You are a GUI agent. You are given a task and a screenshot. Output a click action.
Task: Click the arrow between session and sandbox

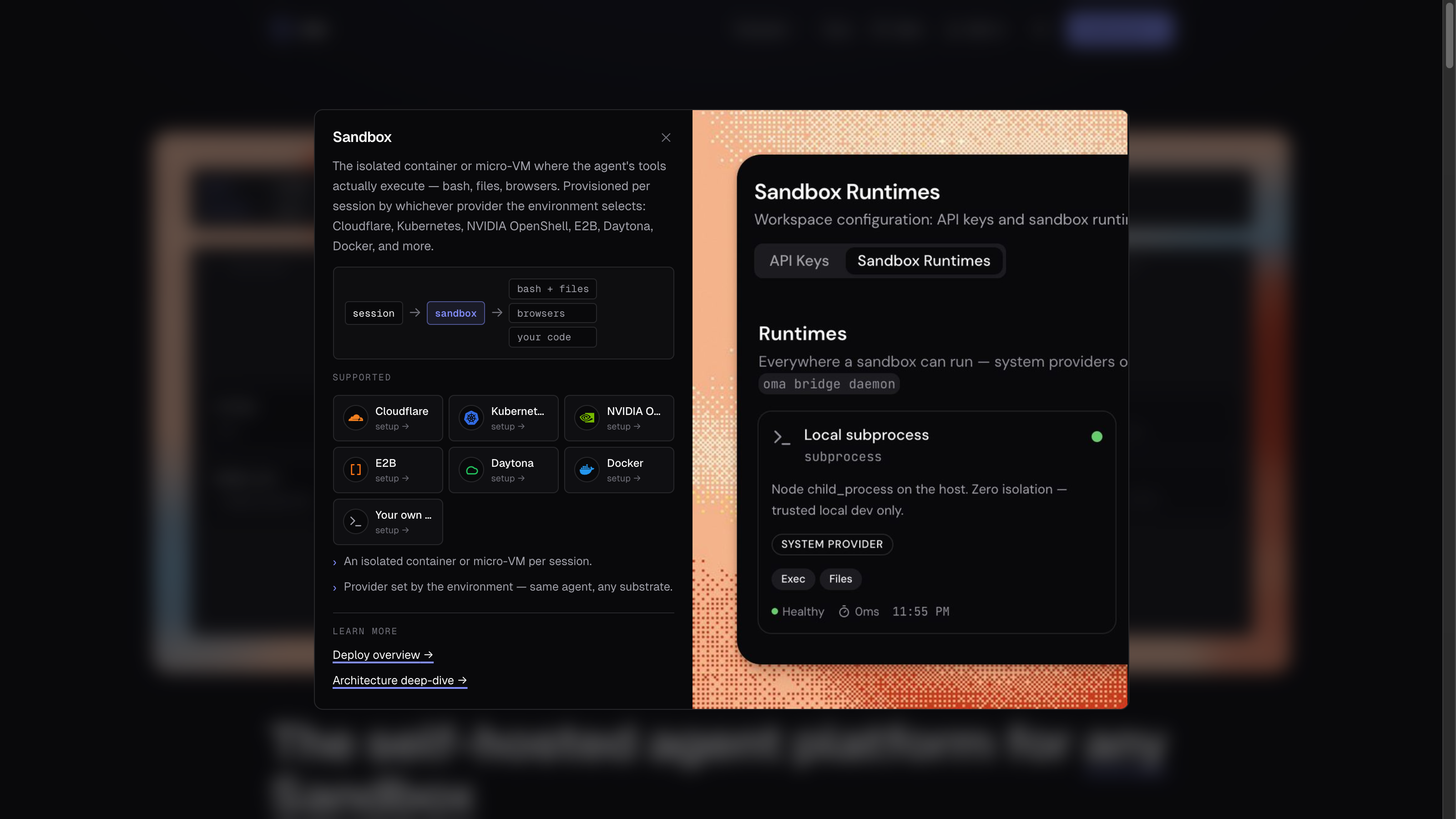pyautogui.click(x=415, y=313)
